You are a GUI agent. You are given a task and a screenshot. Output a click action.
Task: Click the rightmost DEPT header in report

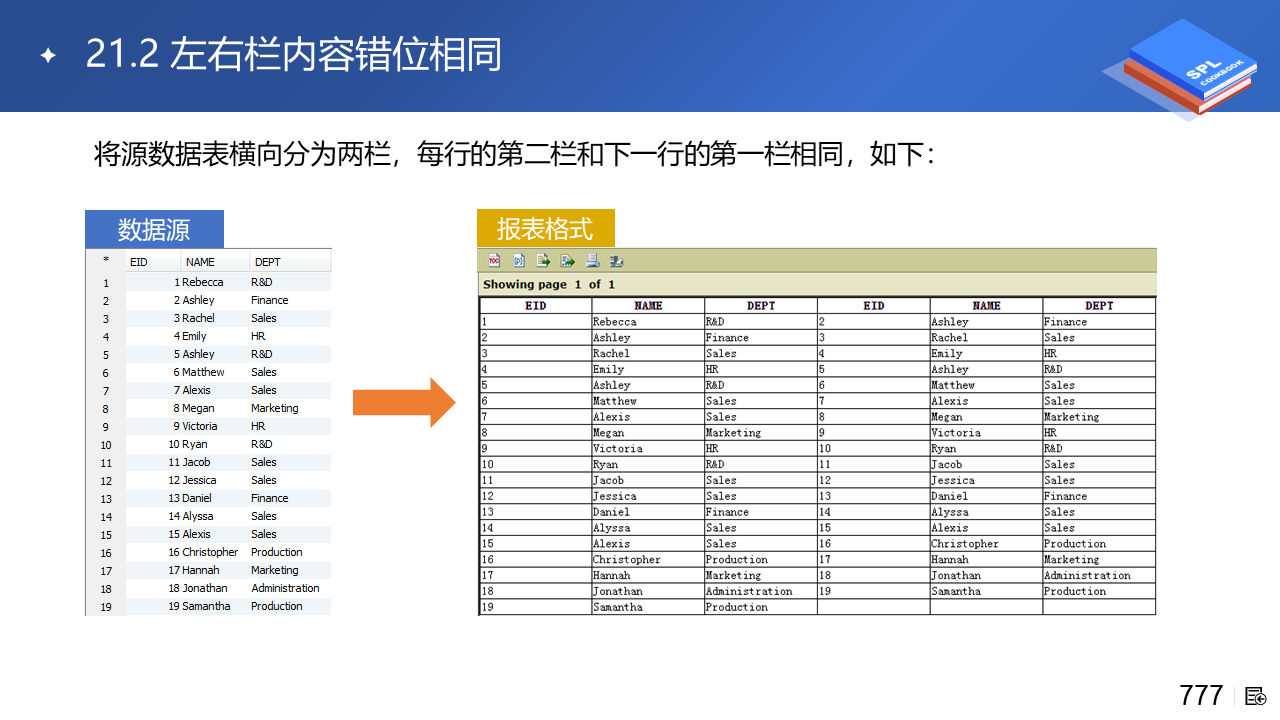pos(1098,306)
